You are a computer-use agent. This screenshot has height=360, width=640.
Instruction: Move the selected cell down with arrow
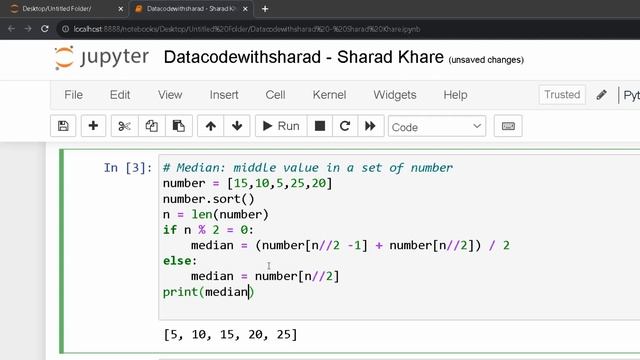(x=237, y=126)
